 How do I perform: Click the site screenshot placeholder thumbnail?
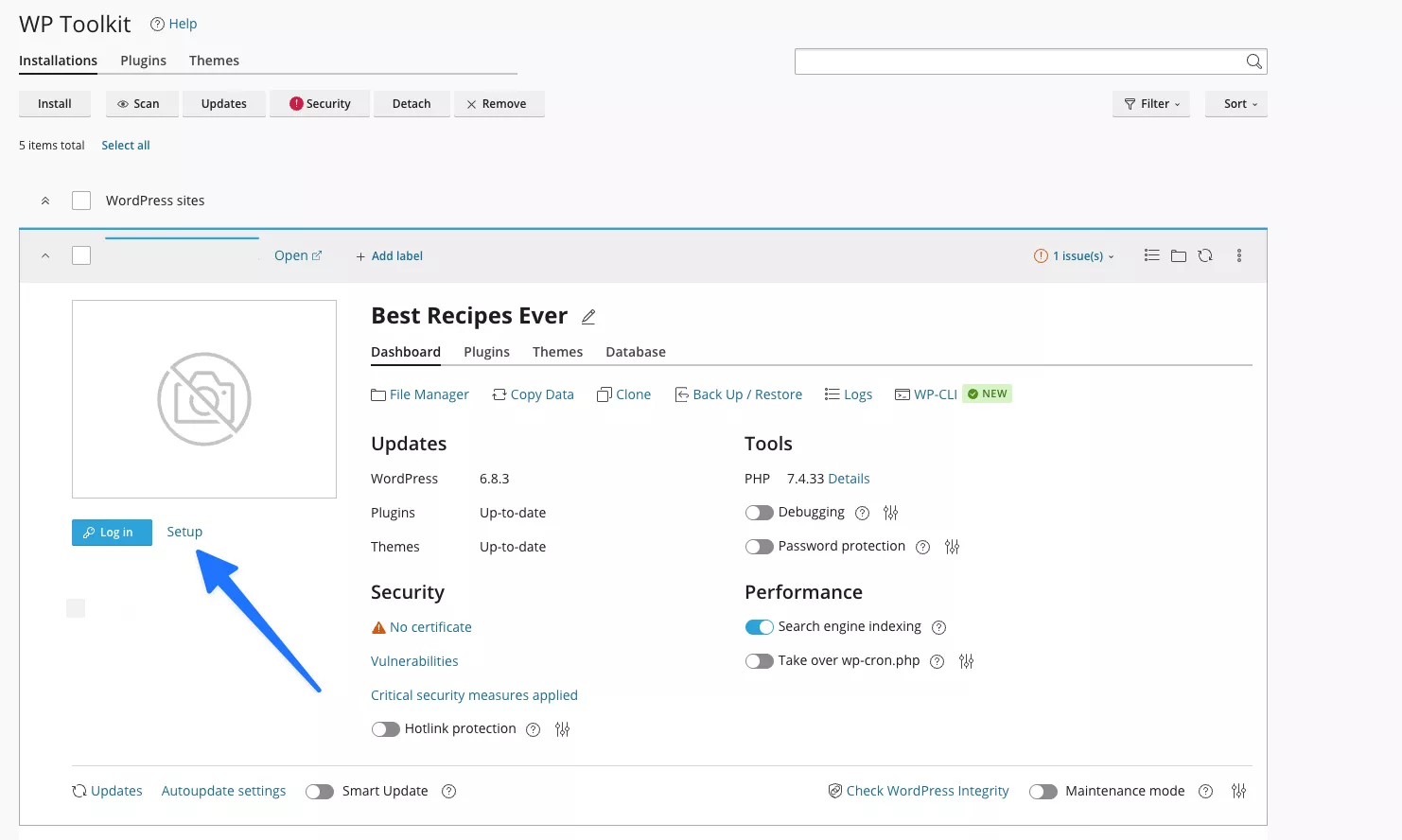point(204,399)
